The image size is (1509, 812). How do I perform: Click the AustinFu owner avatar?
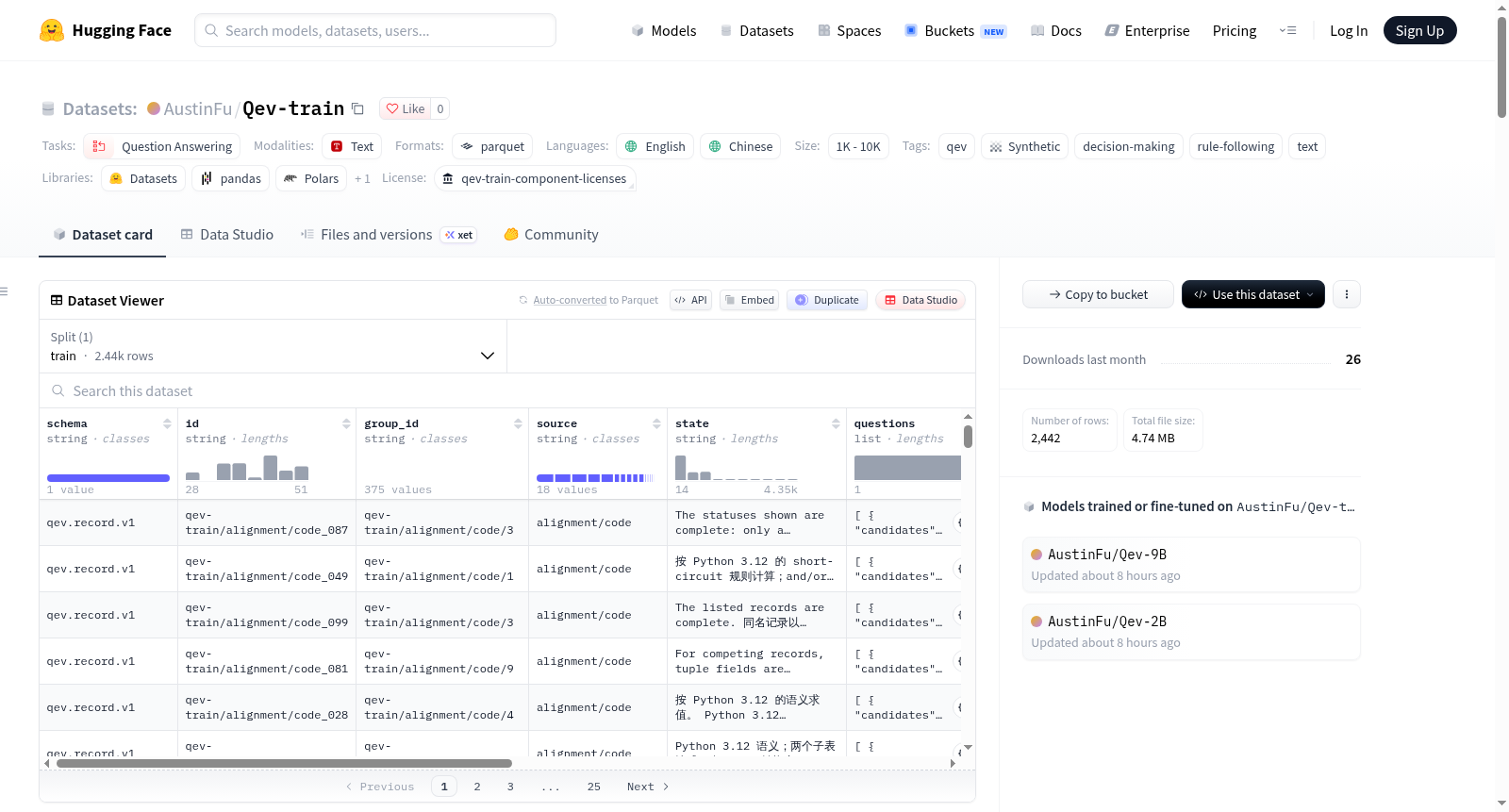click(154, 108)
